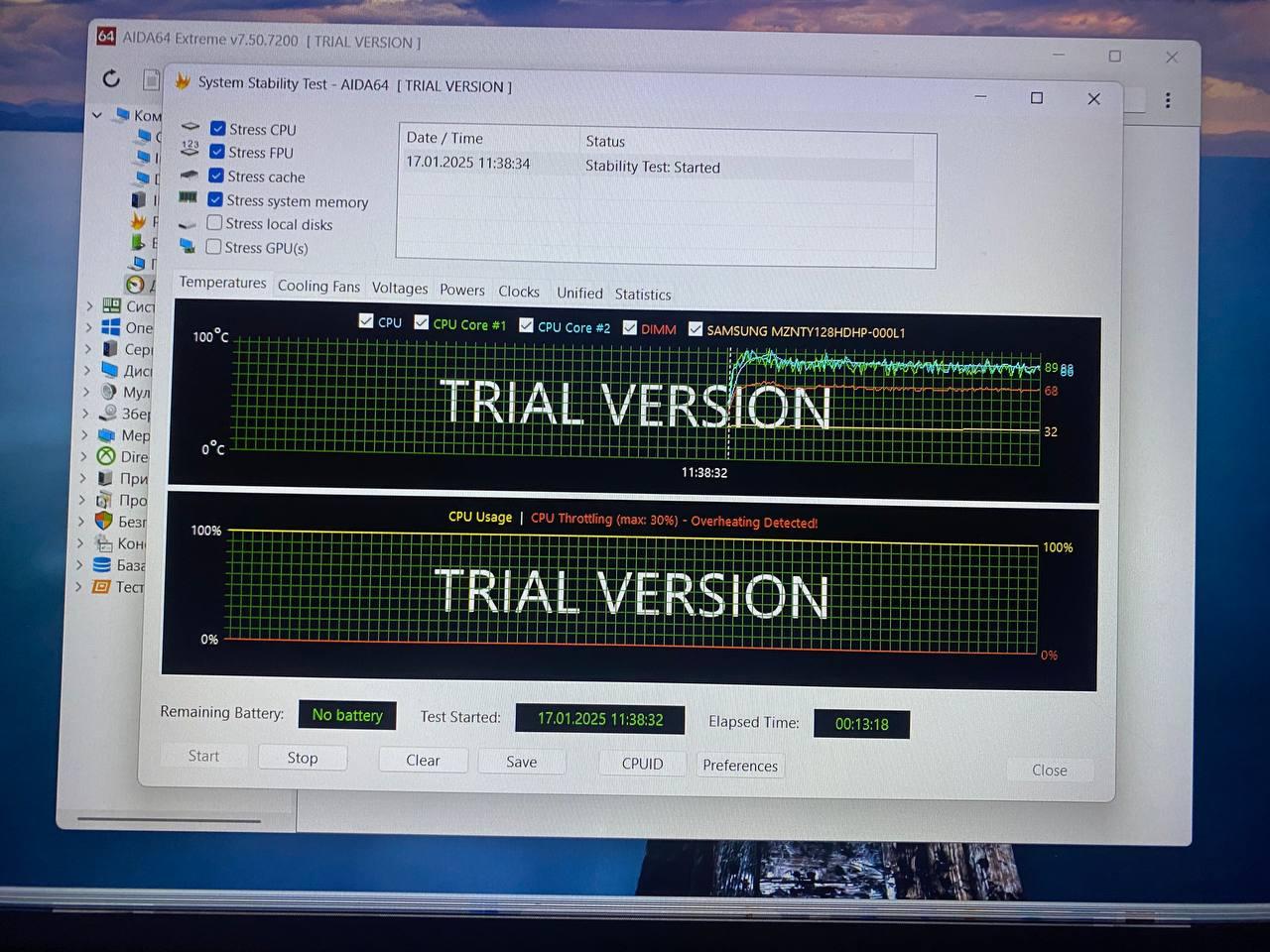
Task: Switch to the Cooling Fans tab
Action: coord(318,286)
